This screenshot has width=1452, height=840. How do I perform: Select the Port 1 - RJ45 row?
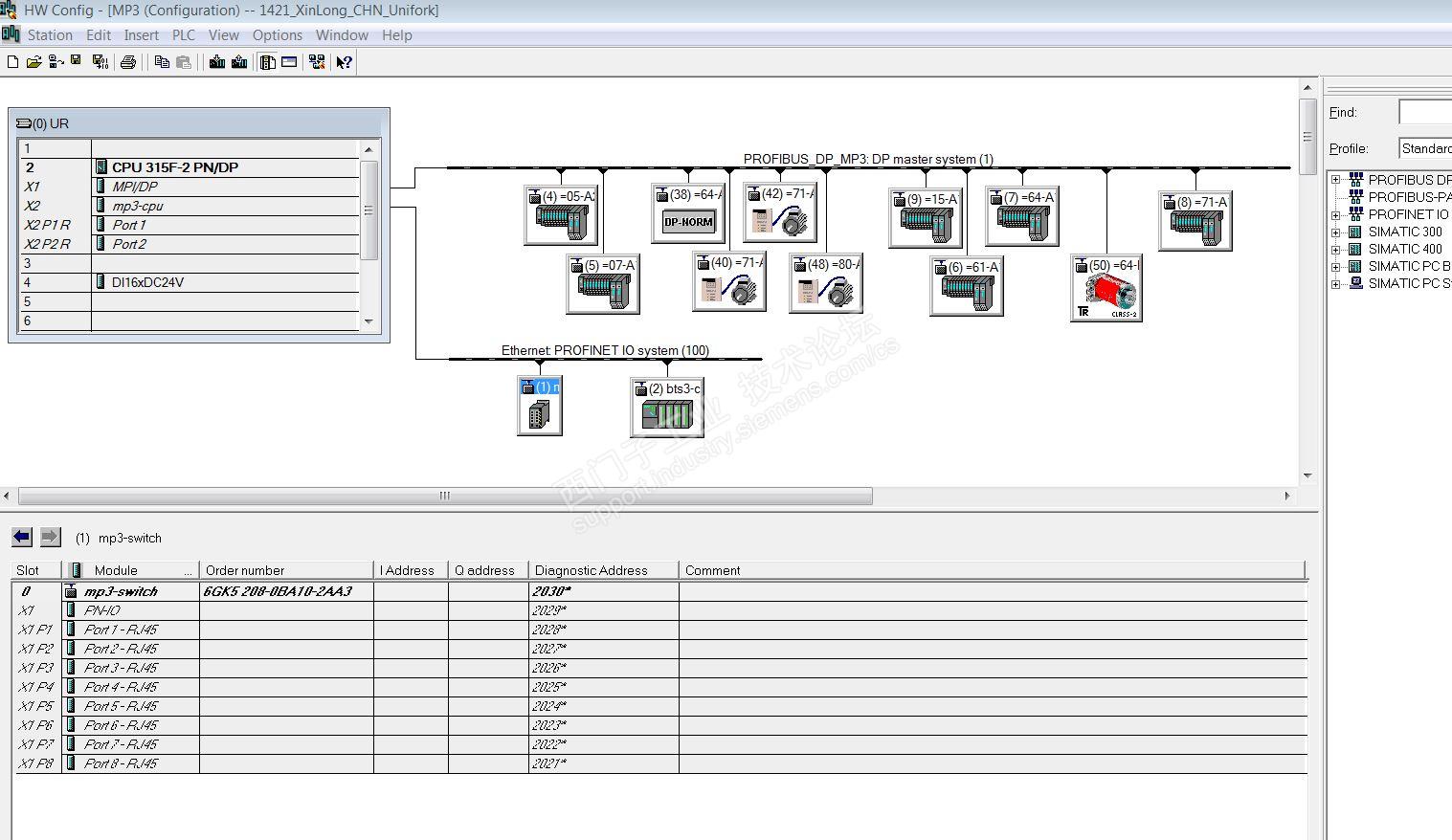tap(660, 630)
